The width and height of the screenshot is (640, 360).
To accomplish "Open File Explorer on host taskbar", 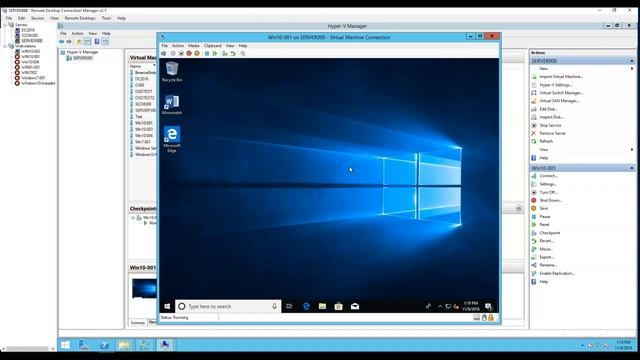I will pyautogui.click(x=124, y=345).
